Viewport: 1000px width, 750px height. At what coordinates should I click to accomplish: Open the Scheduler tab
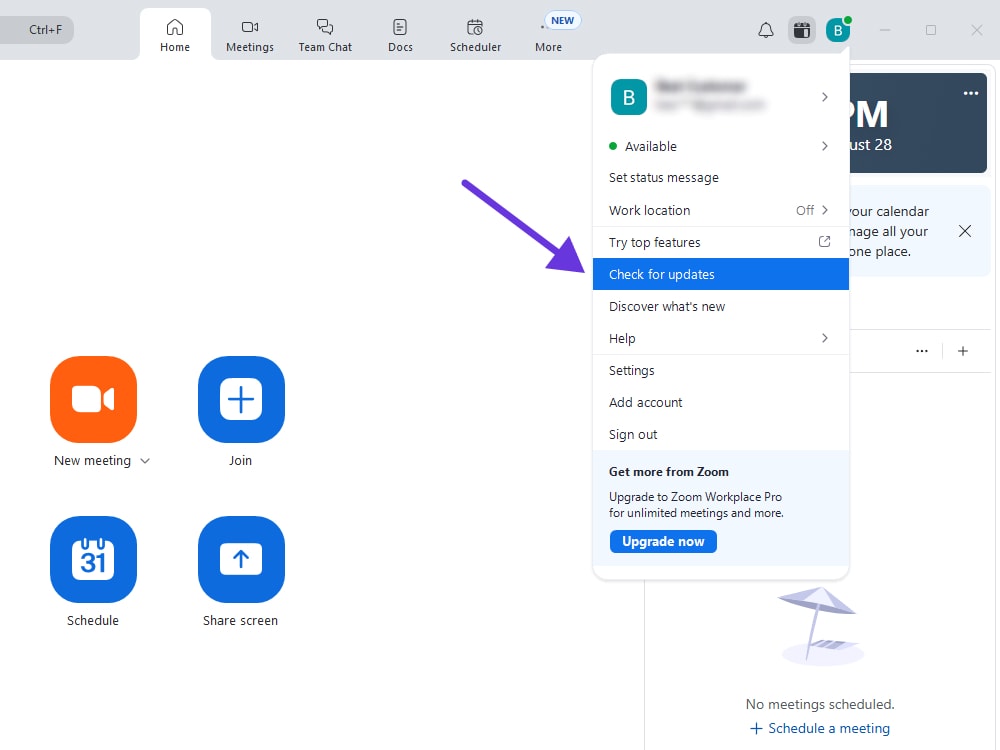475,36
